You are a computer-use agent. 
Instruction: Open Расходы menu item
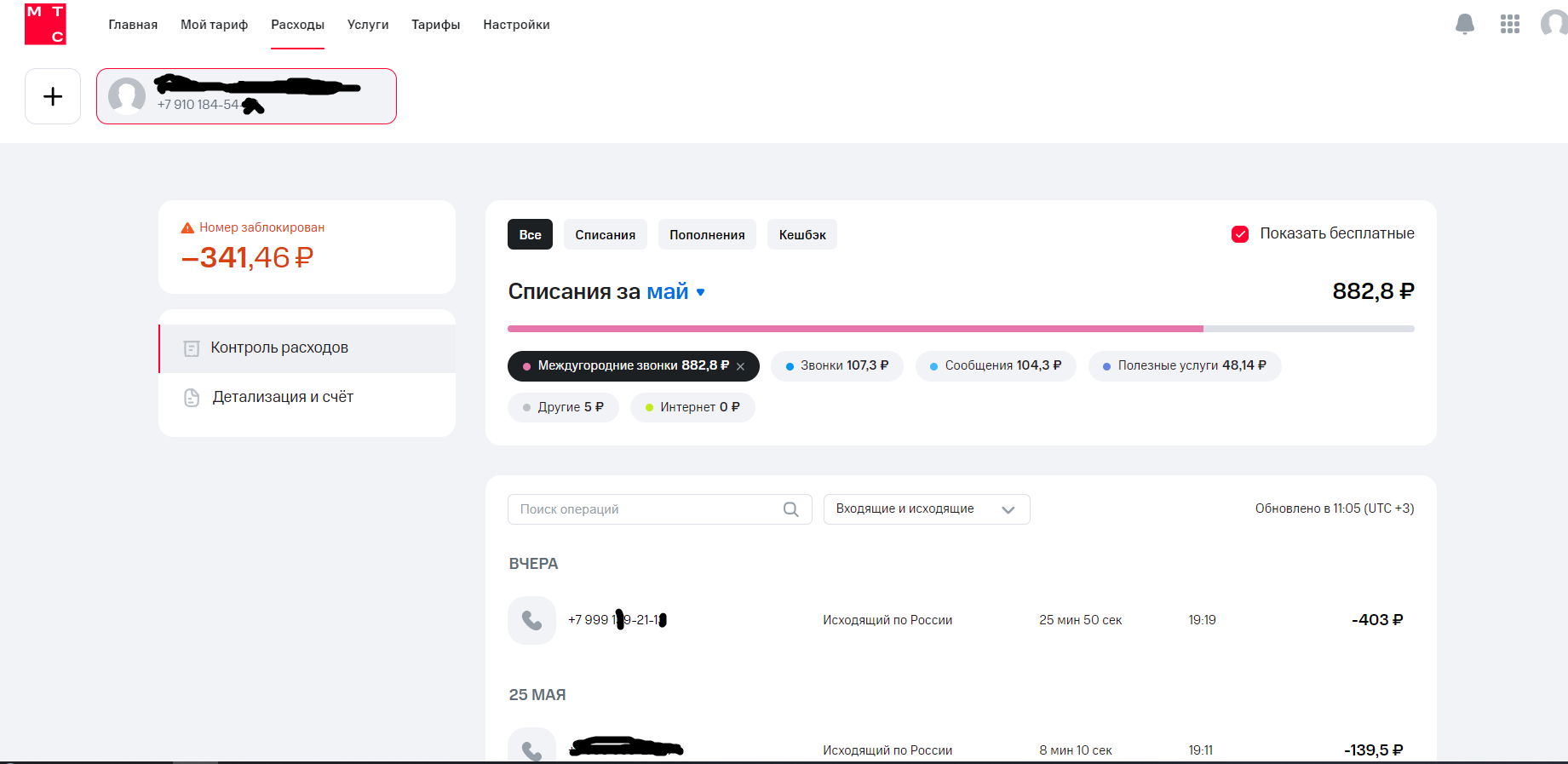[297, 25]
